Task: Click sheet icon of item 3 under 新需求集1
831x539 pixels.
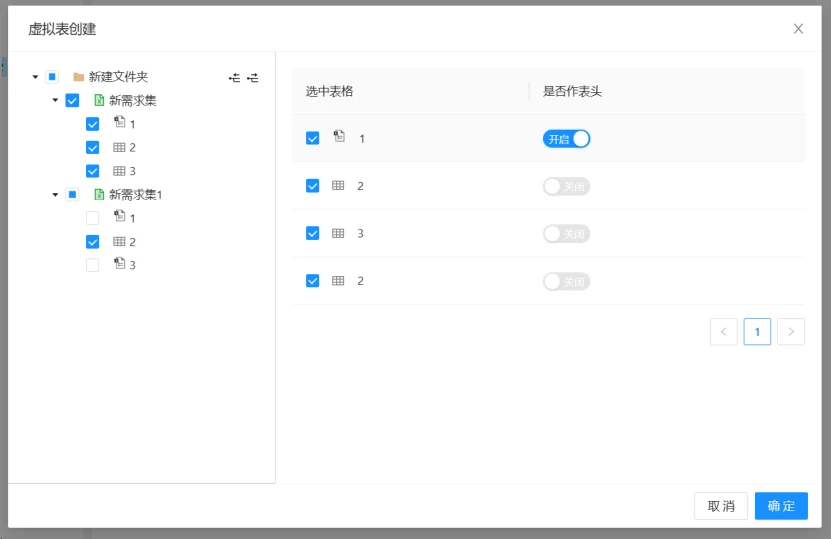Action: (120, 263)
